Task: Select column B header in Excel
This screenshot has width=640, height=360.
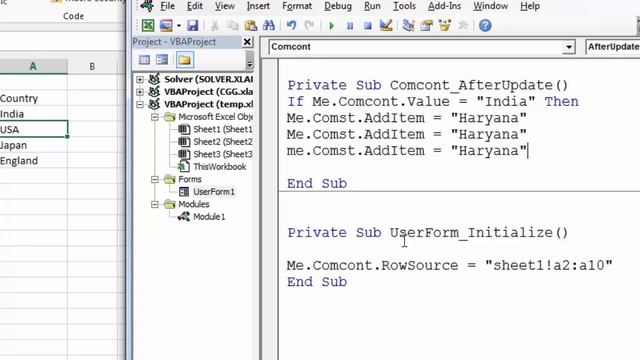Action: coord(92,66)
